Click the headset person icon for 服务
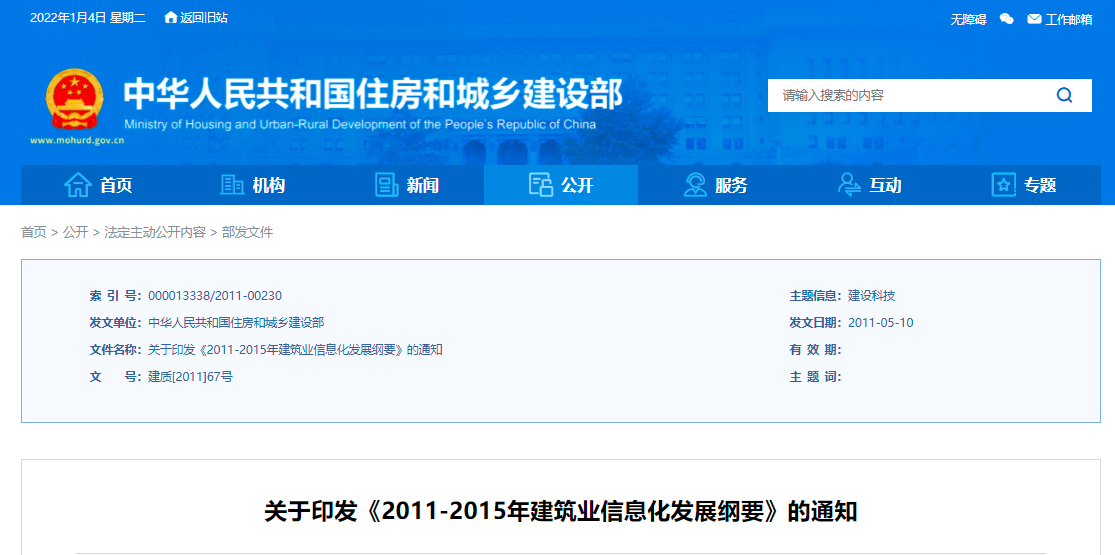 (x=695, y=185)
